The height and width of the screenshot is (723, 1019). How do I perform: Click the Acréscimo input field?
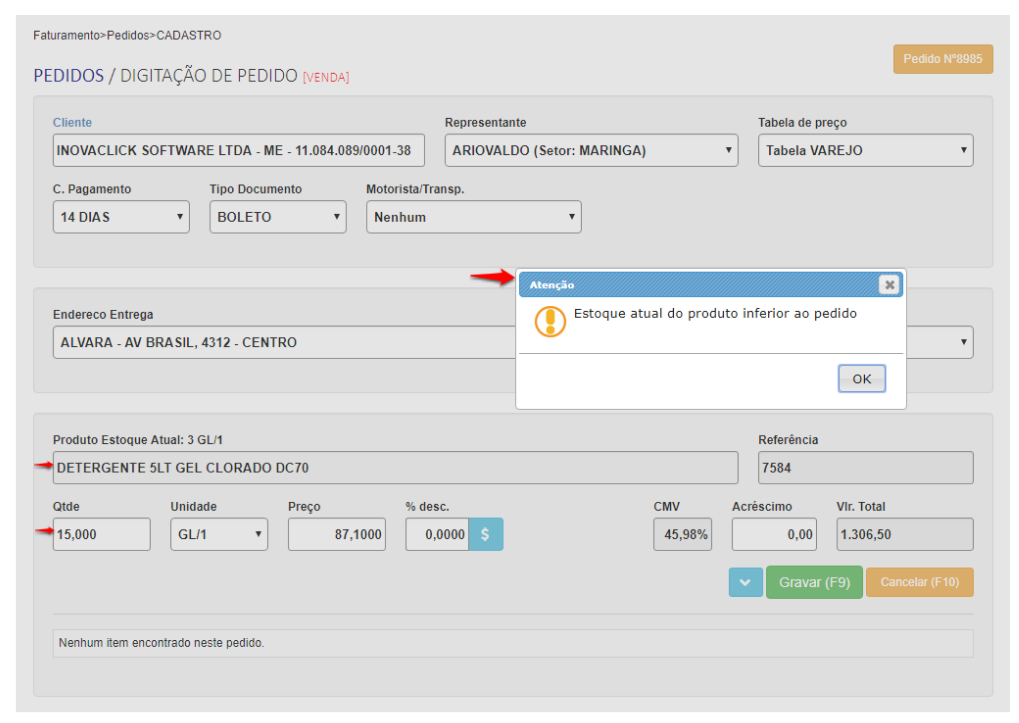[x=774, y=535]
